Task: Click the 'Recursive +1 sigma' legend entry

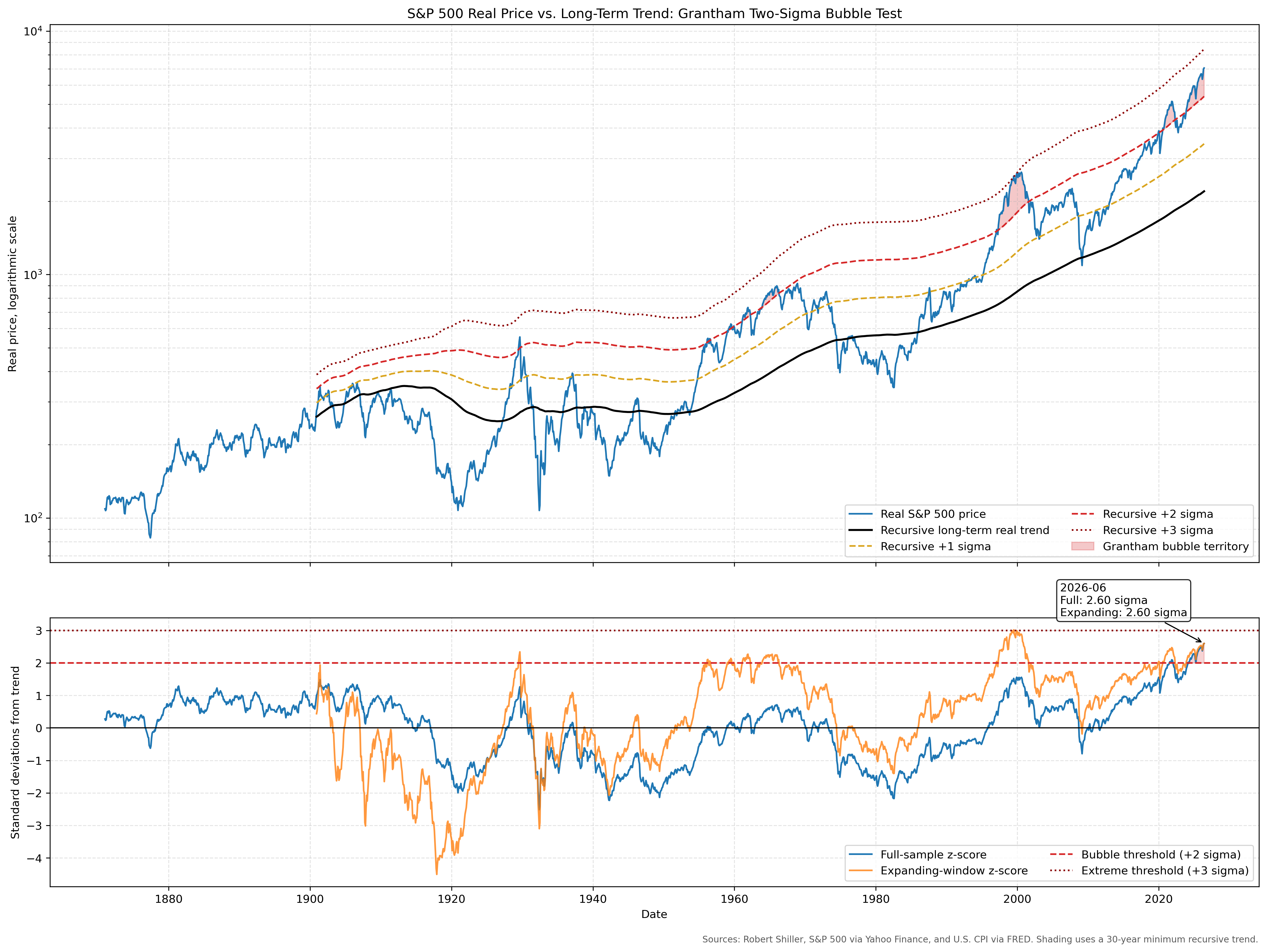Action: click(920, 546)
